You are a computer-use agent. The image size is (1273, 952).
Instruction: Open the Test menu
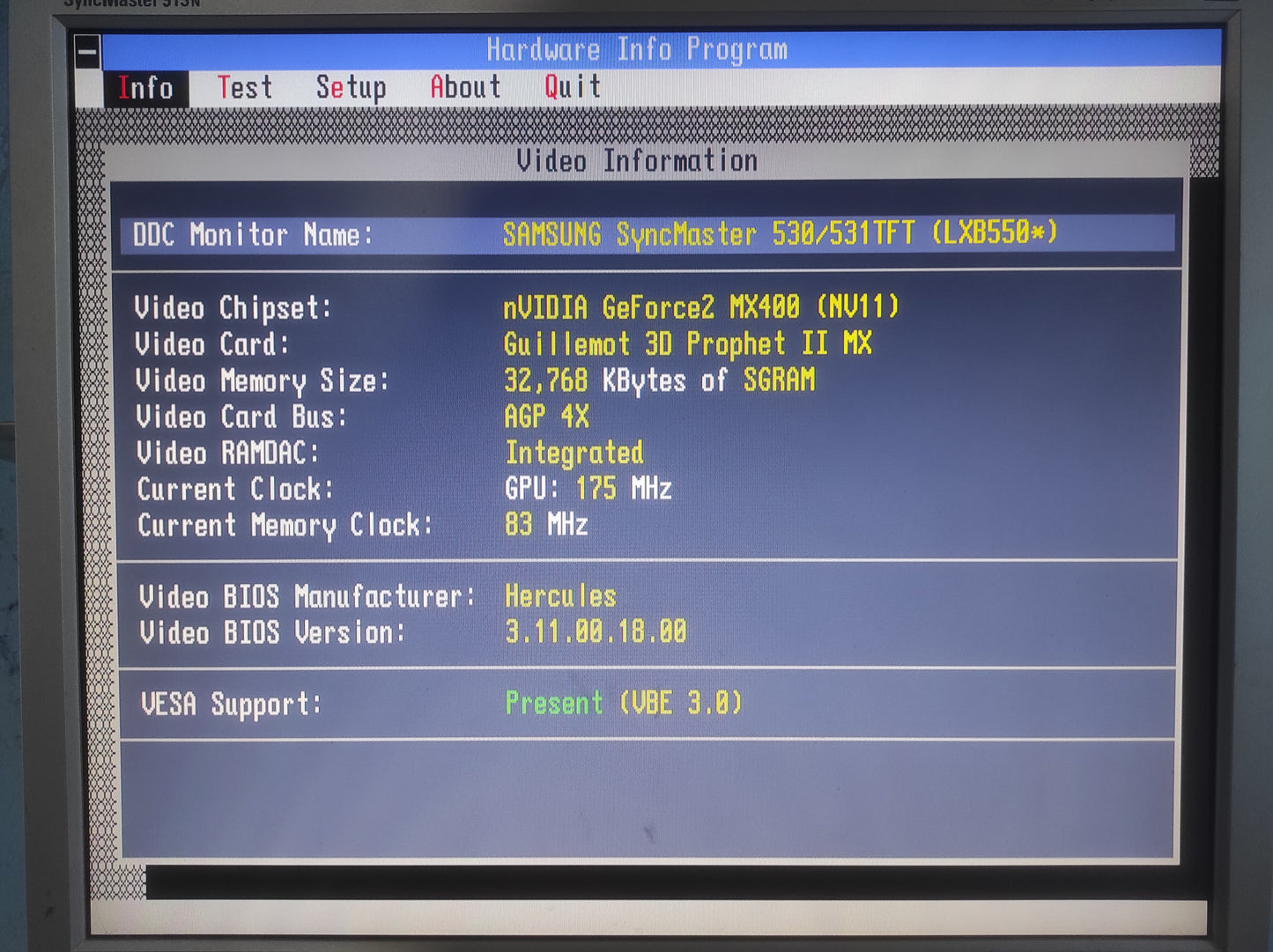pos(244,88)
